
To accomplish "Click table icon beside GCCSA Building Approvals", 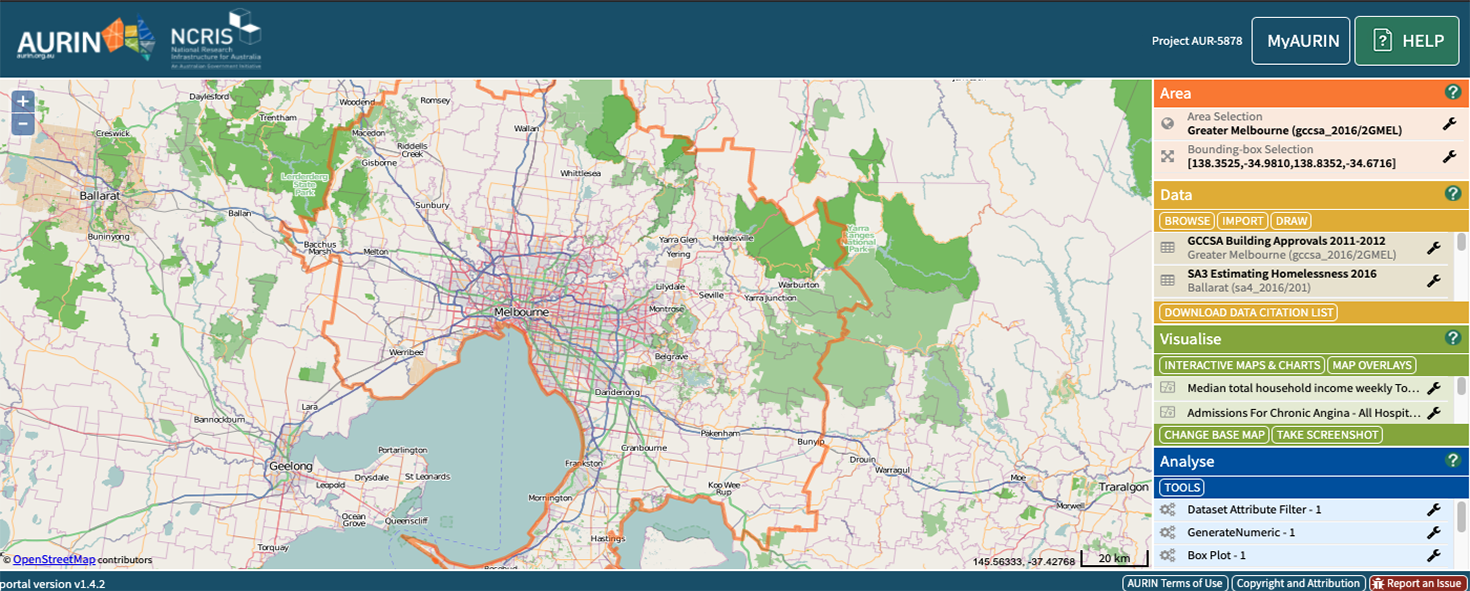I will pyautogui.click(x=1167, y=248).
